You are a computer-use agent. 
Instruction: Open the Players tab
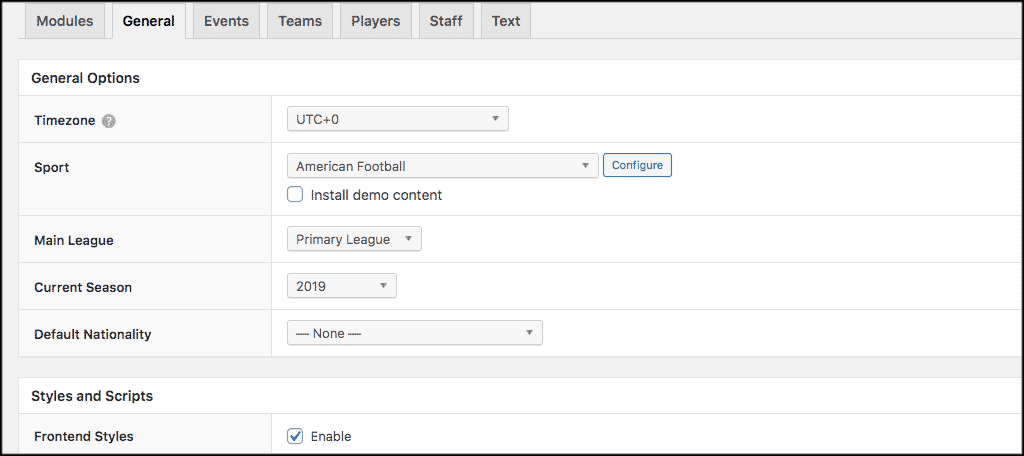tap(375, 21)
